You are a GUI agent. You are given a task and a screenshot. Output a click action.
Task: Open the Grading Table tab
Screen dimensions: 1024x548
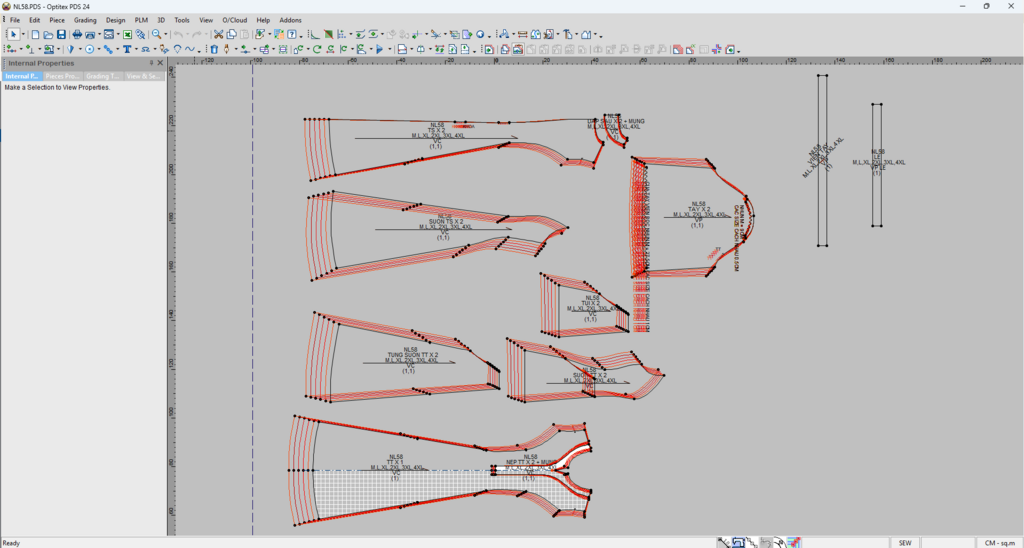click(103, 76)
